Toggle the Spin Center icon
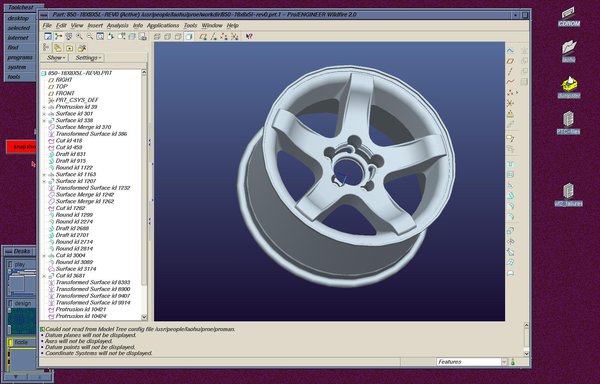The width and height of the screenshot is (600, 384). coord(58,36)
